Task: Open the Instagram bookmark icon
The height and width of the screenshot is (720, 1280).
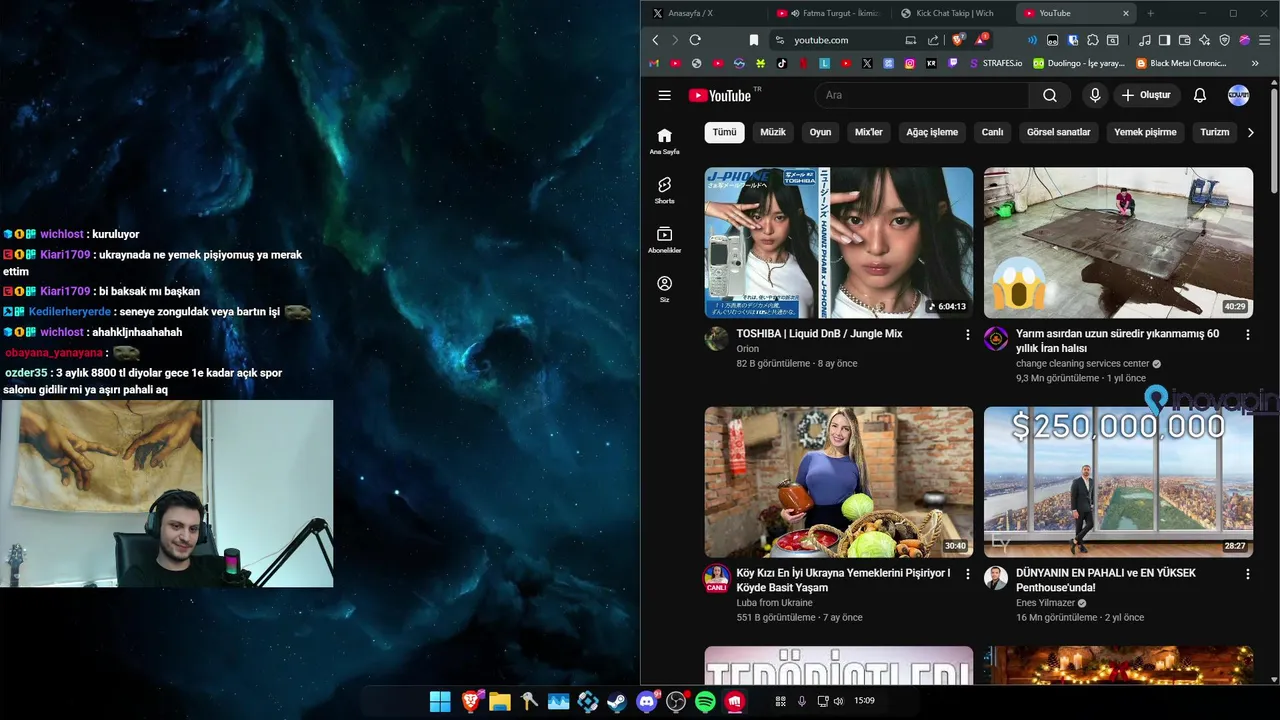Action: [910, 63]
